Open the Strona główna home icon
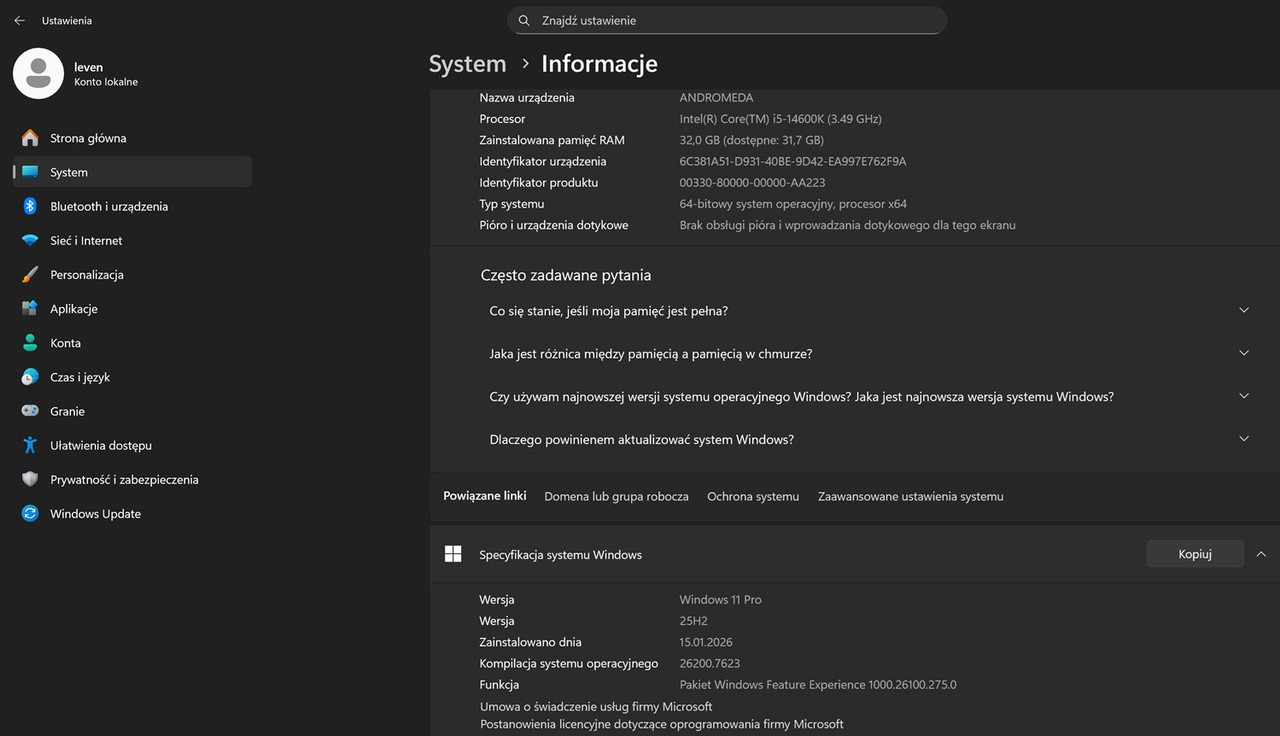The image size is (1280, 736). (x=30, y=138)
